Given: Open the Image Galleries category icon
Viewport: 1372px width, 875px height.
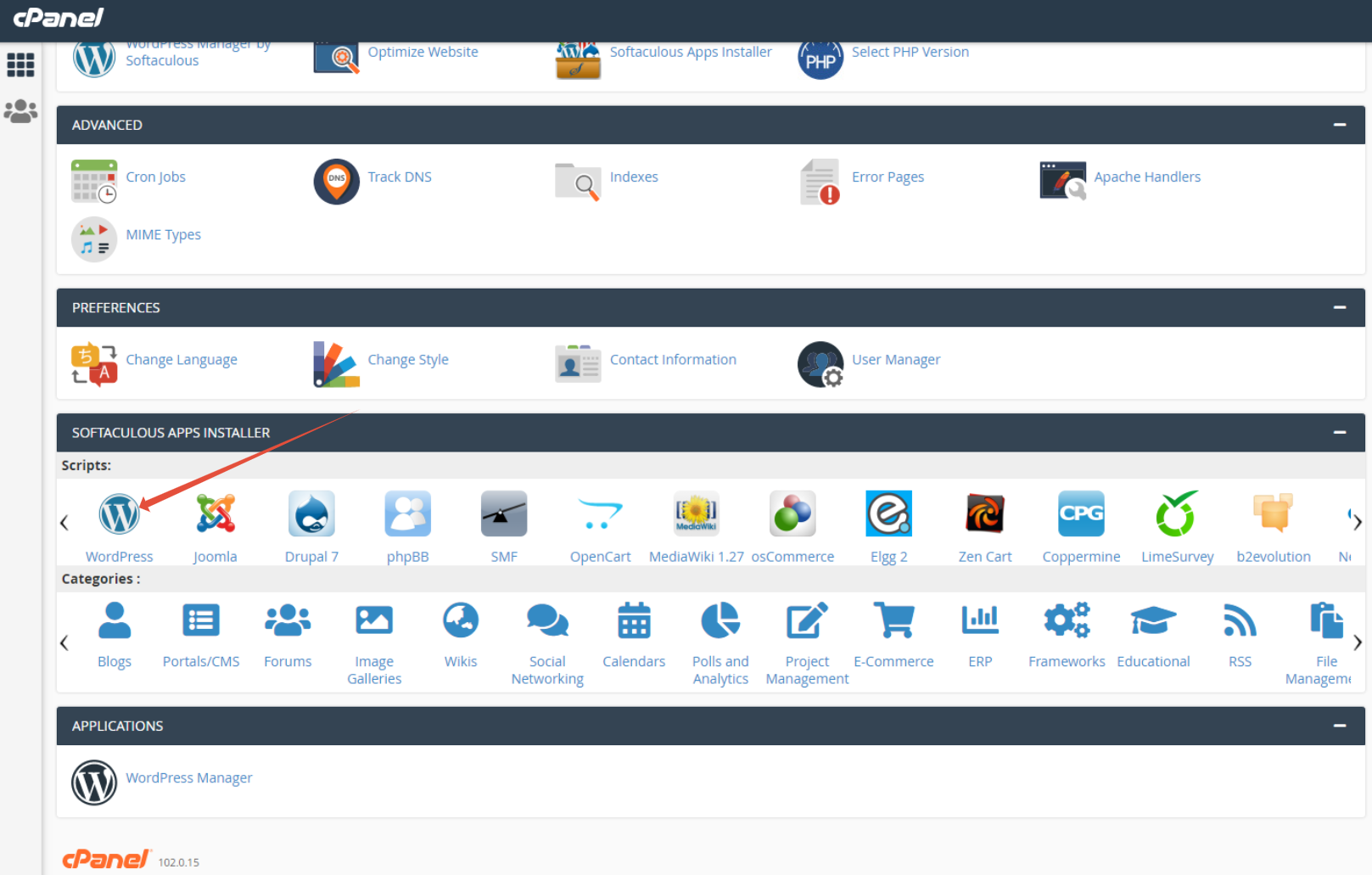Looking at the screenshot, I should (374, 620).
